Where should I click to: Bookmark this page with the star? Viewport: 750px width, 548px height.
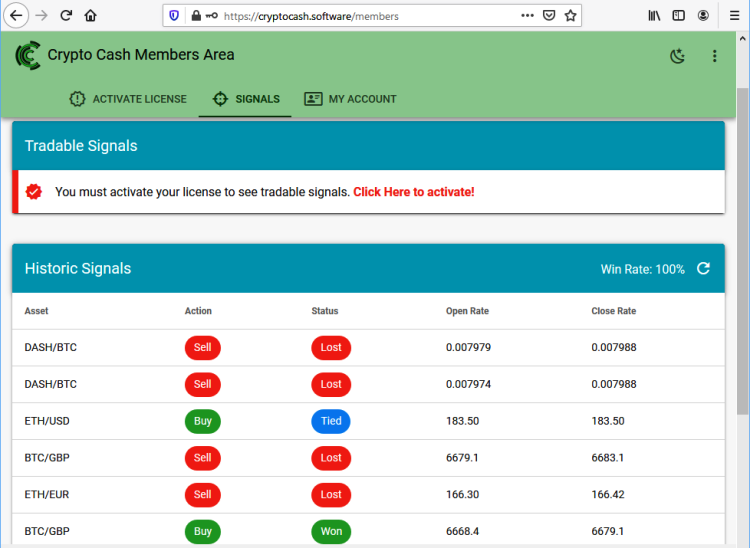click(x=570, y=16)
